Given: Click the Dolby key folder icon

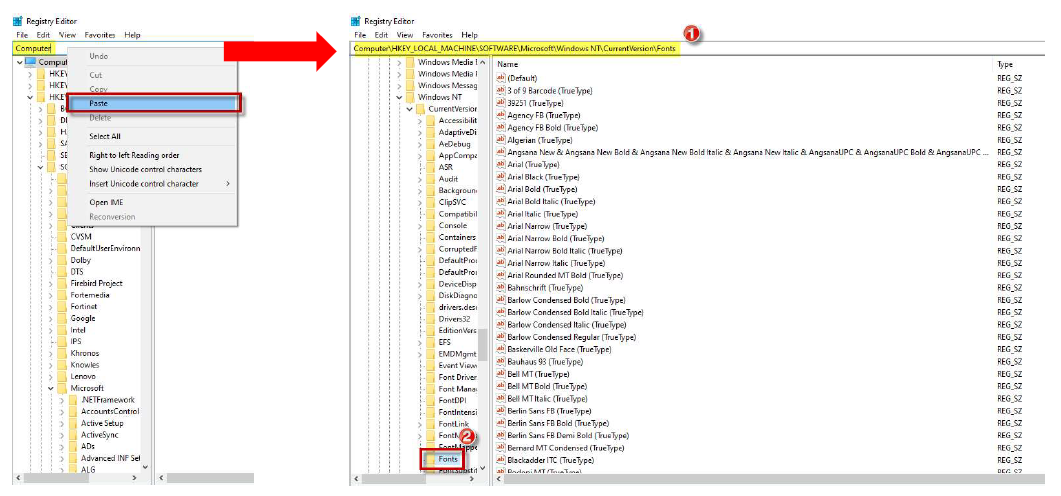Looking at the screenshot, I should point(61,260).
